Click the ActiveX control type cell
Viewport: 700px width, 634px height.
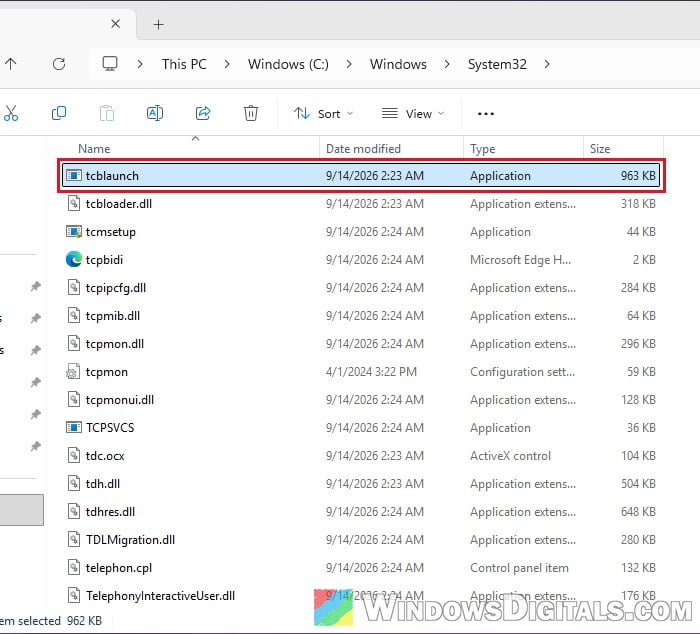(510, 456)
